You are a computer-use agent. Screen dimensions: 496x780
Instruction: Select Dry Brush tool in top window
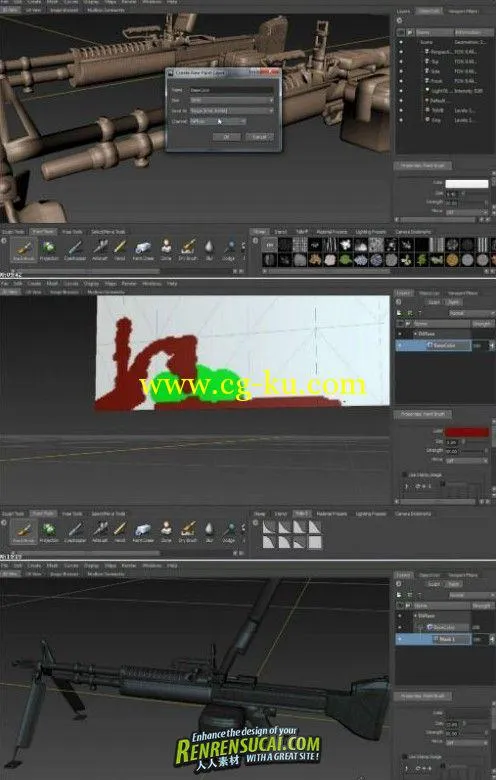tap(188, 250)
